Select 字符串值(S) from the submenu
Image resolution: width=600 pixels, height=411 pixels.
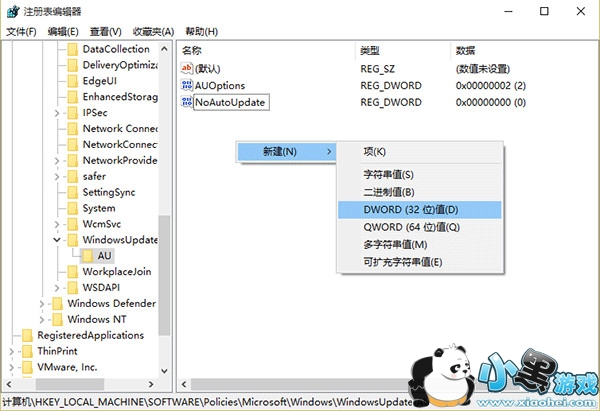(420, 175)
